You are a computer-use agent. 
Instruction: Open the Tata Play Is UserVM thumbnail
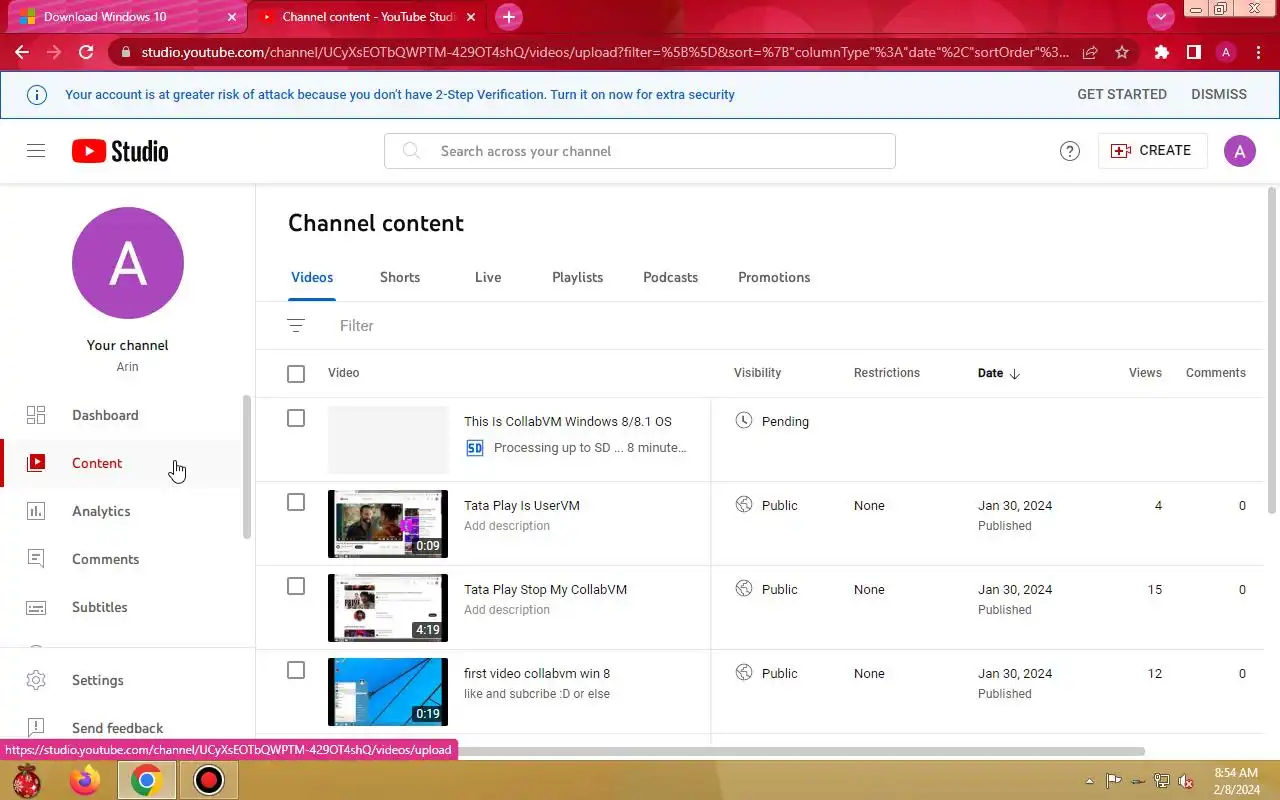(x=388, y=524)
